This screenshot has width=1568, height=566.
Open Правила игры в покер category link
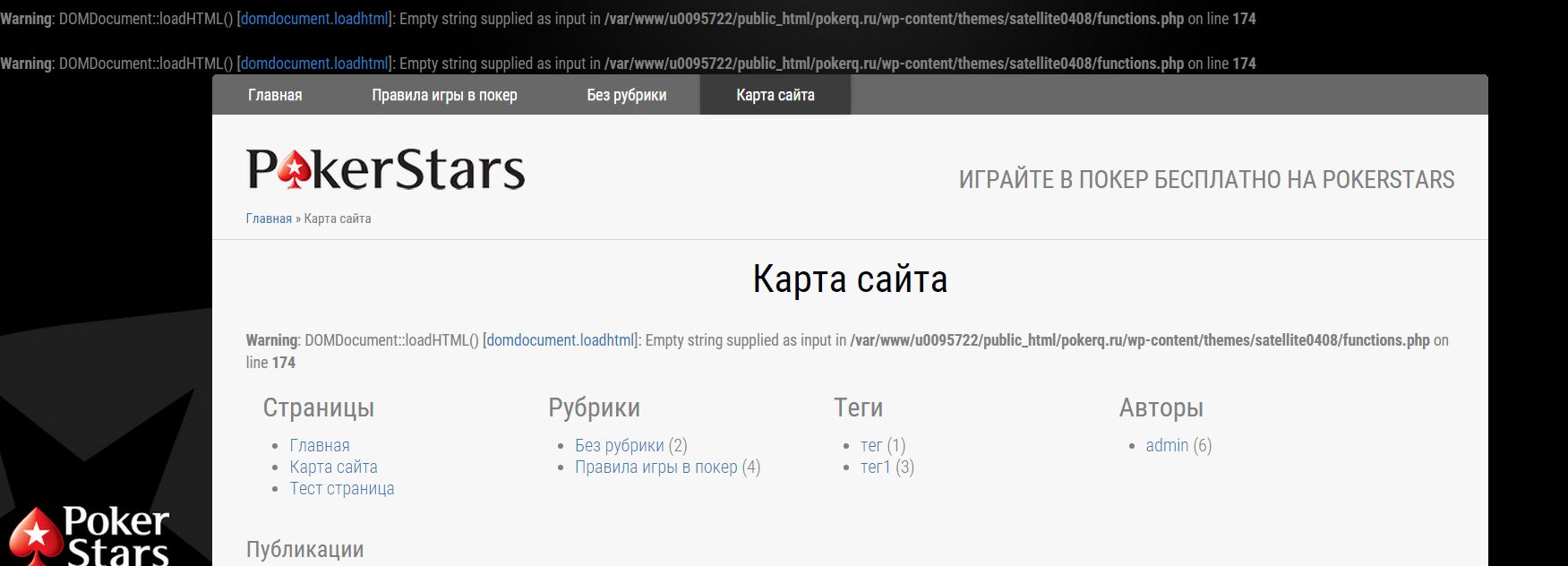tap(656, 467)
